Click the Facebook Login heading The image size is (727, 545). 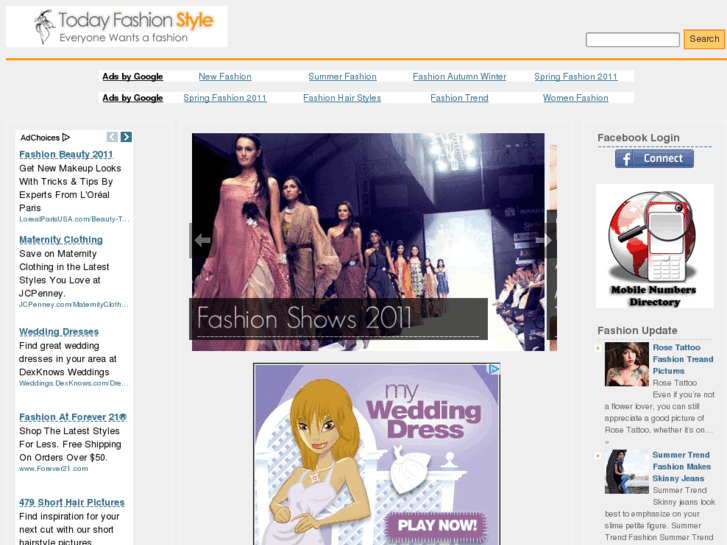[x=638, y=138]
